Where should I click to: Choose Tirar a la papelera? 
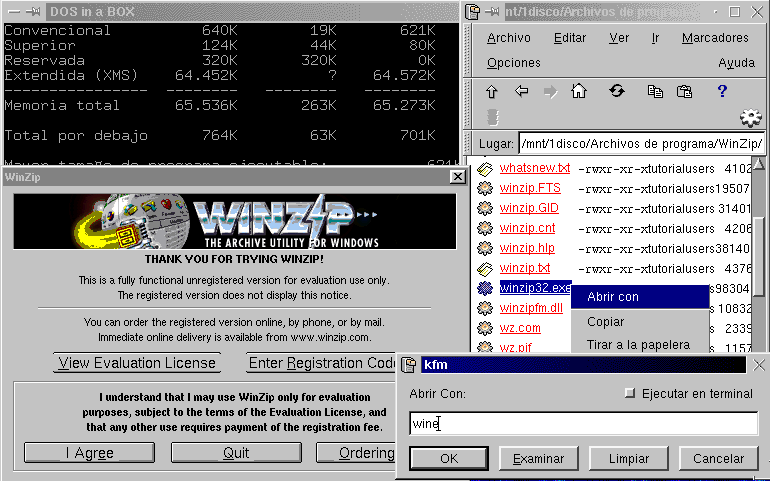(640, 344)
